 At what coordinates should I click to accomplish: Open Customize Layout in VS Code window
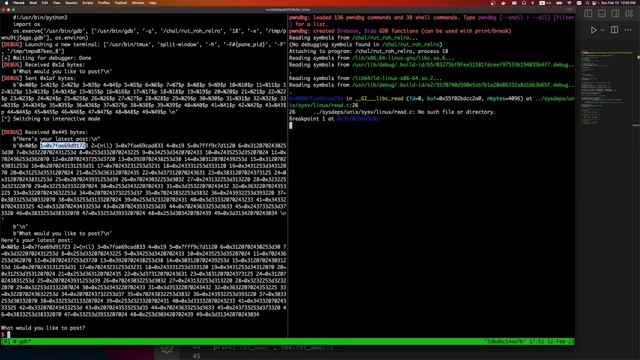click(x=629, y=13)
